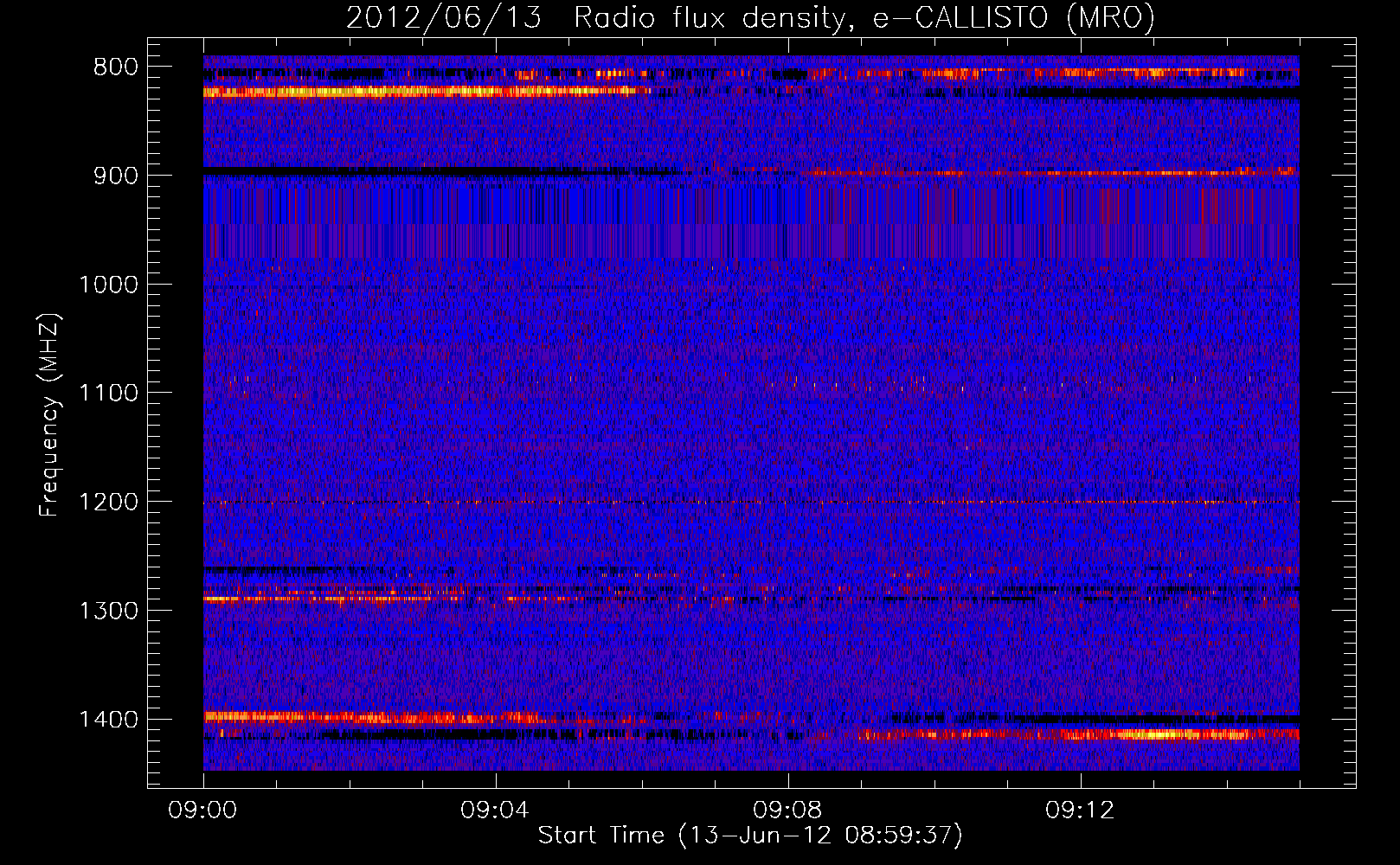Image resolution: width=1400 pixels, height=865 pixels.
Task: Select the 1400 frequency axis label
Action: 108,720
